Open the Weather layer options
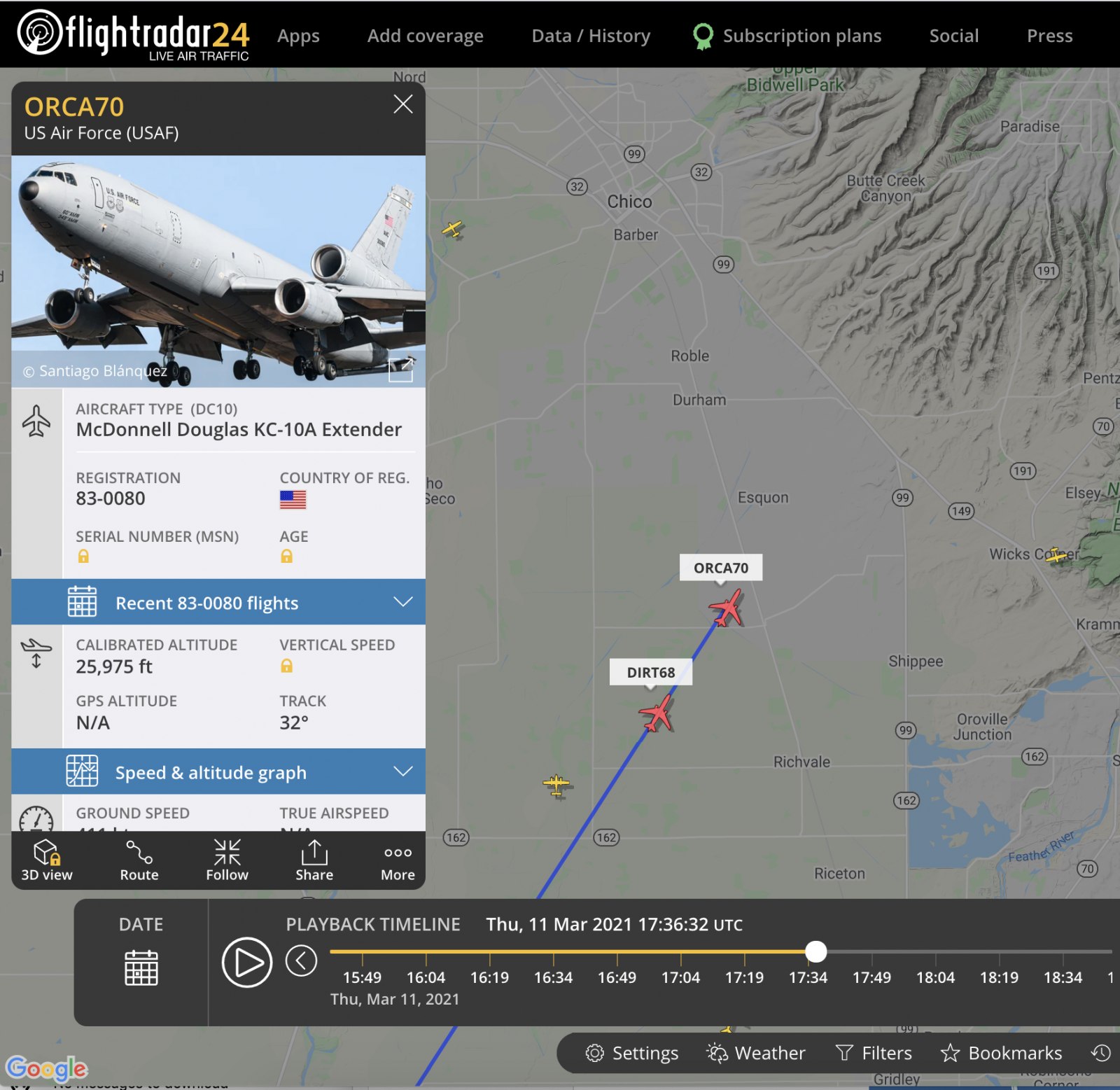Image resolution: width=1120 pixels, height=1090 pixels. [756, 1053]
